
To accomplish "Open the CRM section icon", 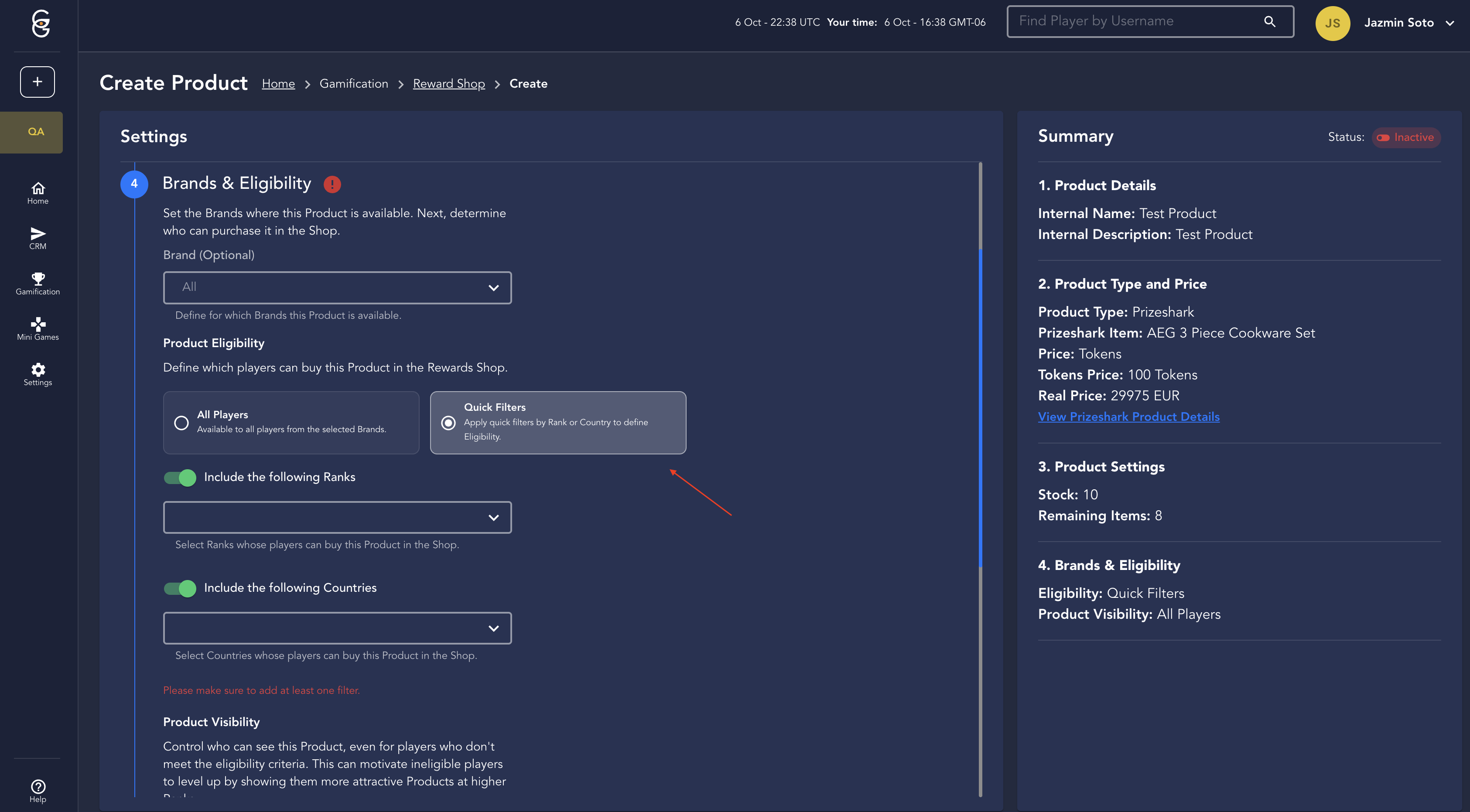I will tap(38, 238).
